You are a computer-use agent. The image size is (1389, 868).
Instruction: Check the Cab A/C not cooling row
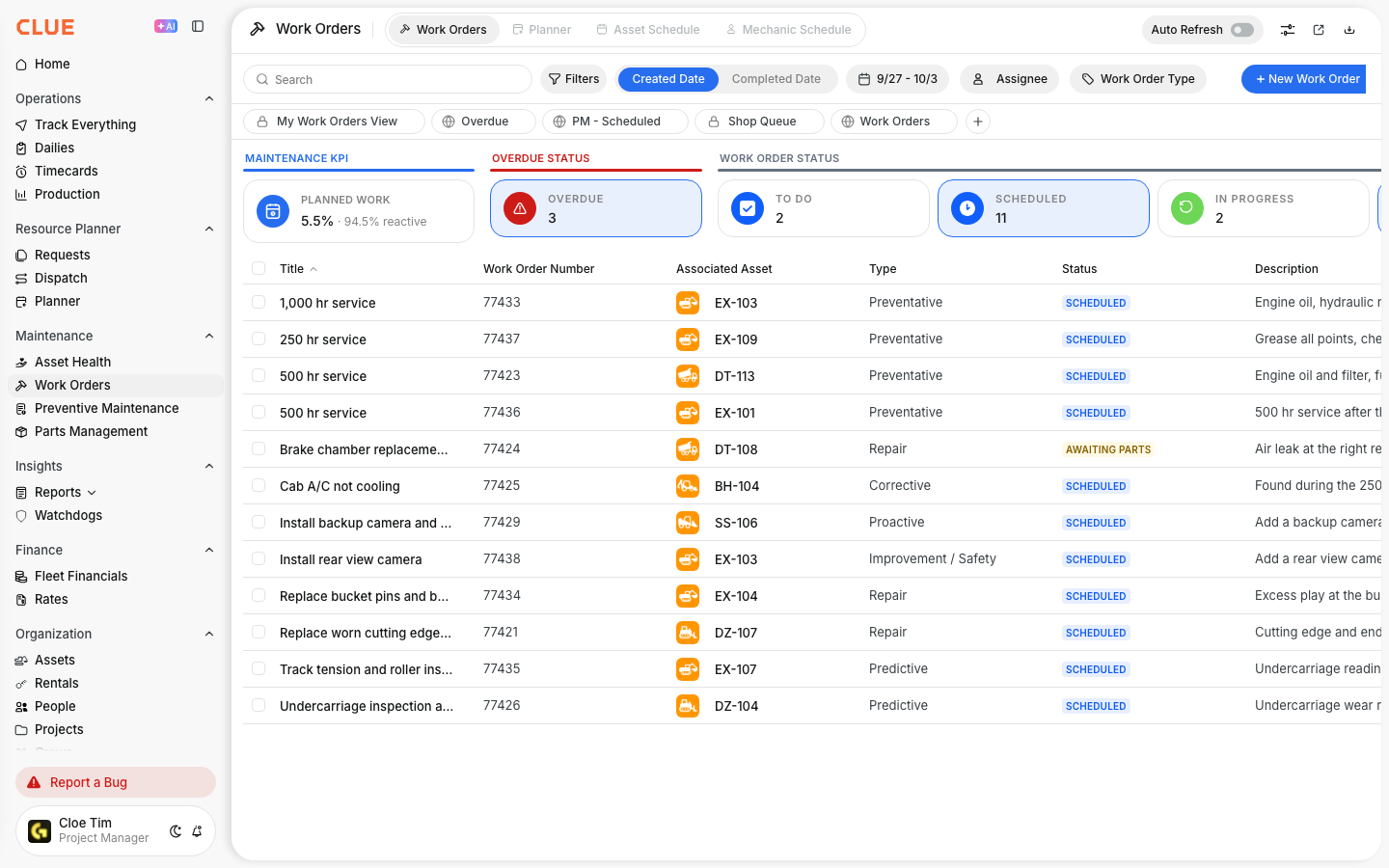click(259, 485)
